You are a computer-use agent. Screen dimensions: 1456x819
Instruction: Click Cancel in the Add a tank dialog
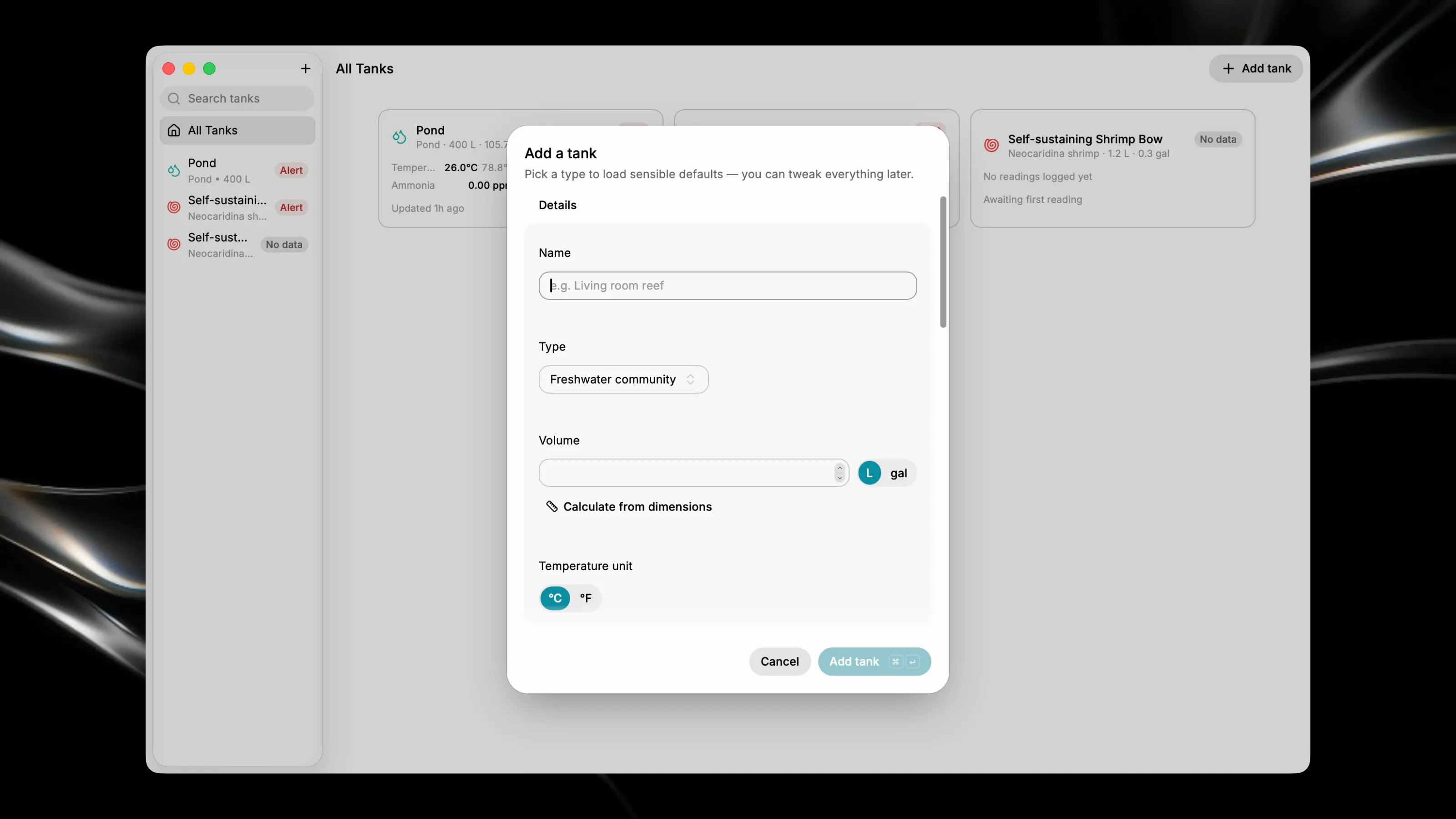[779, 661]
